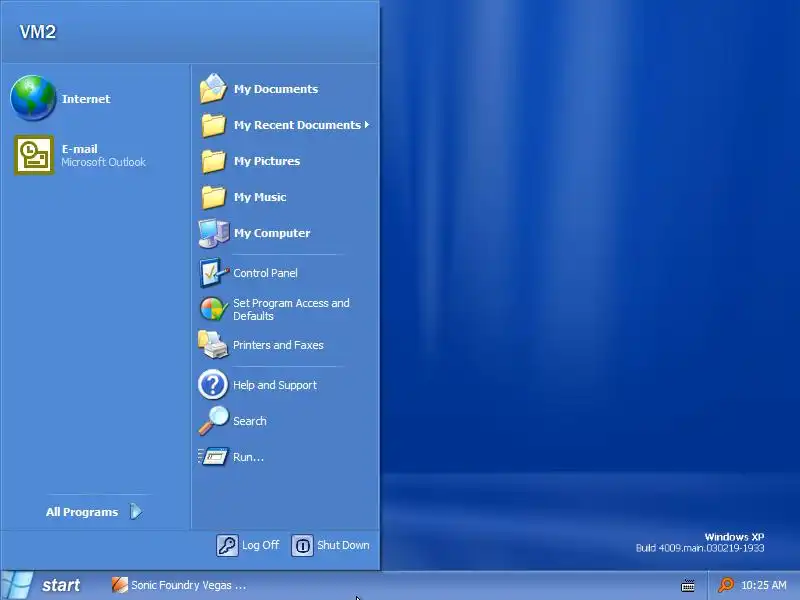This screenshot has width=800, height=600.
Task: Click the My Recent Documents label
Action: pyautogui.click(x=297, y=125)
